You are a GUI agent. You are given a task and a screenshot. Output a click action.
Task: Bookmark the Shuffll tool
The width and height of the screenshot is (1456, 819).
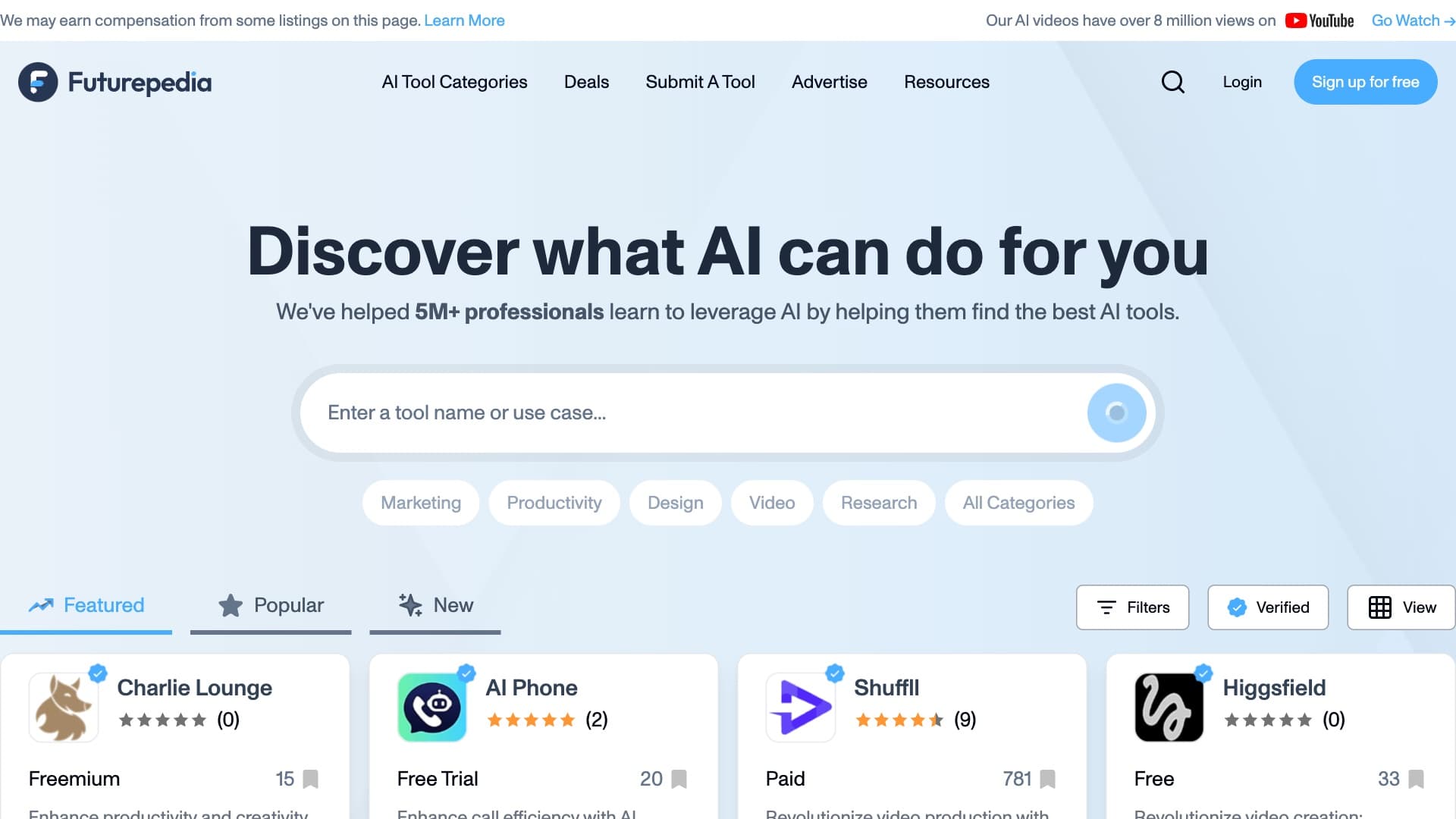coord(1048,779)
